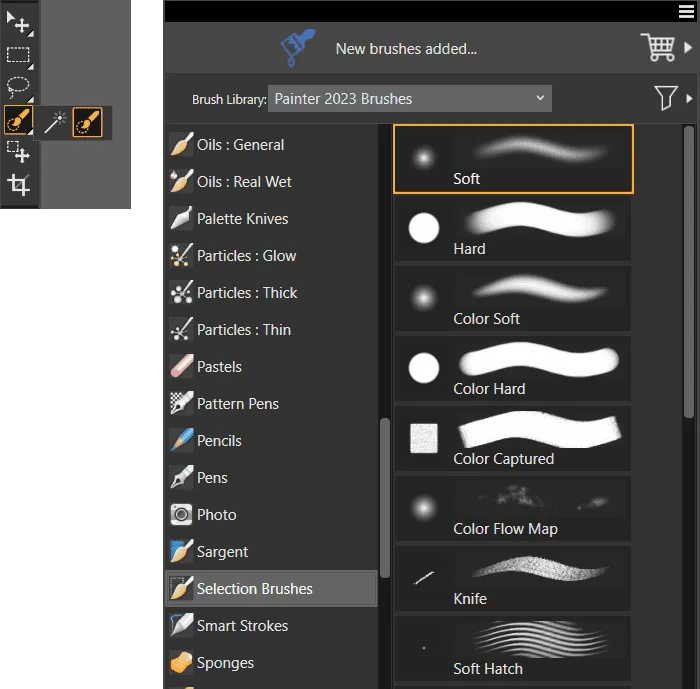Select the Selection Brushes category
Viewport: 700px width, 689px height.
point(272,589)
